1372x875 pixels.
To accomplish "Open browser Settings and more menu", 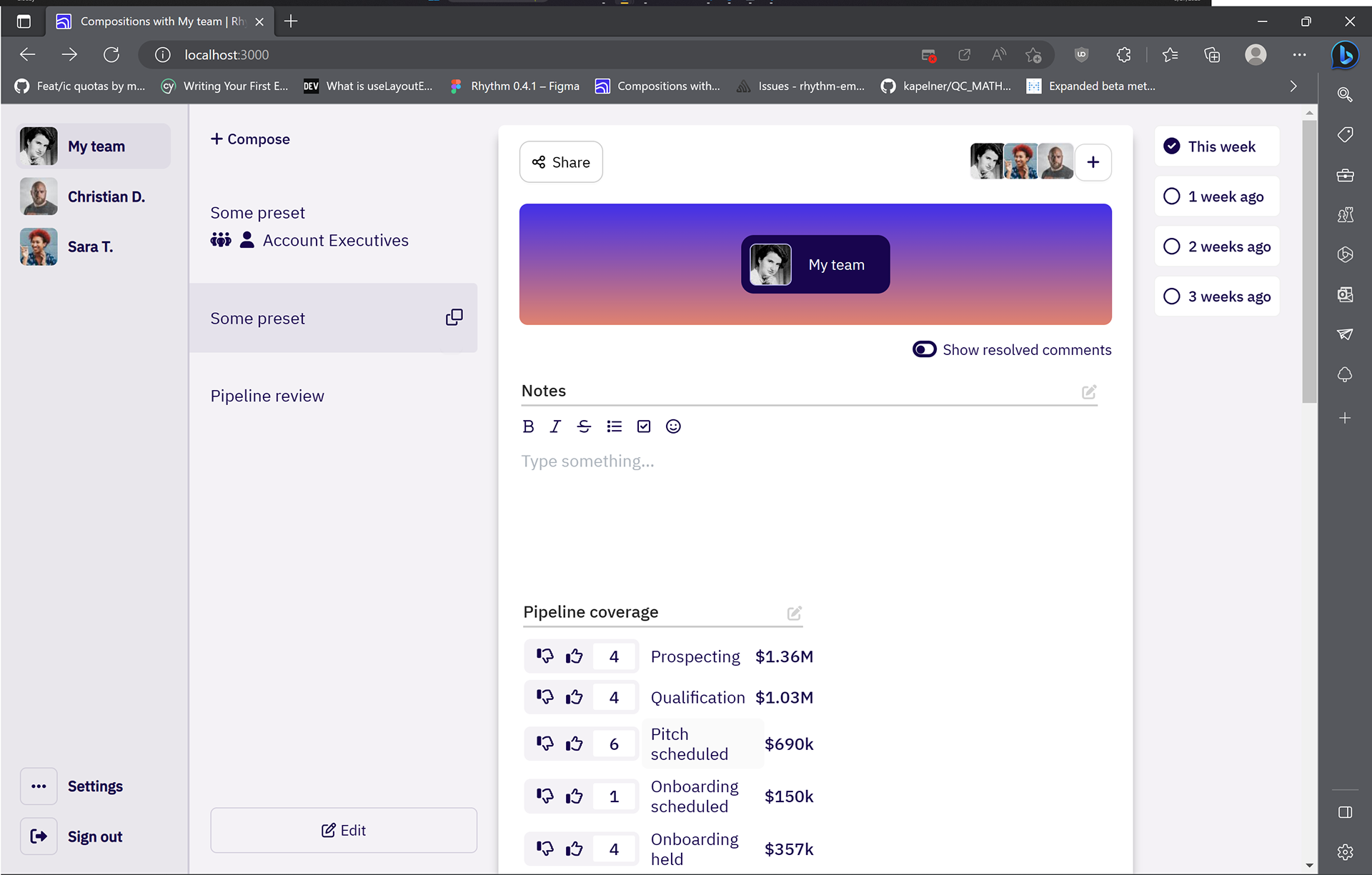I will [1299, 55].
